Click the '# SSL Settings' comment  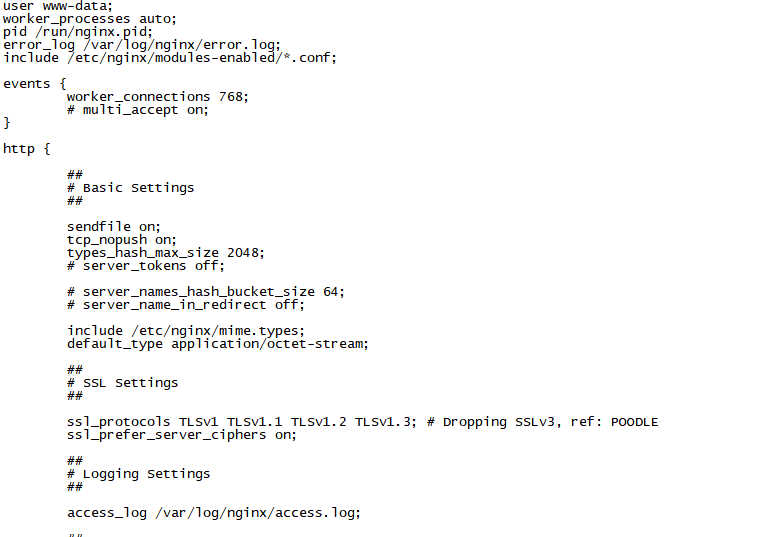coord(122,383)
